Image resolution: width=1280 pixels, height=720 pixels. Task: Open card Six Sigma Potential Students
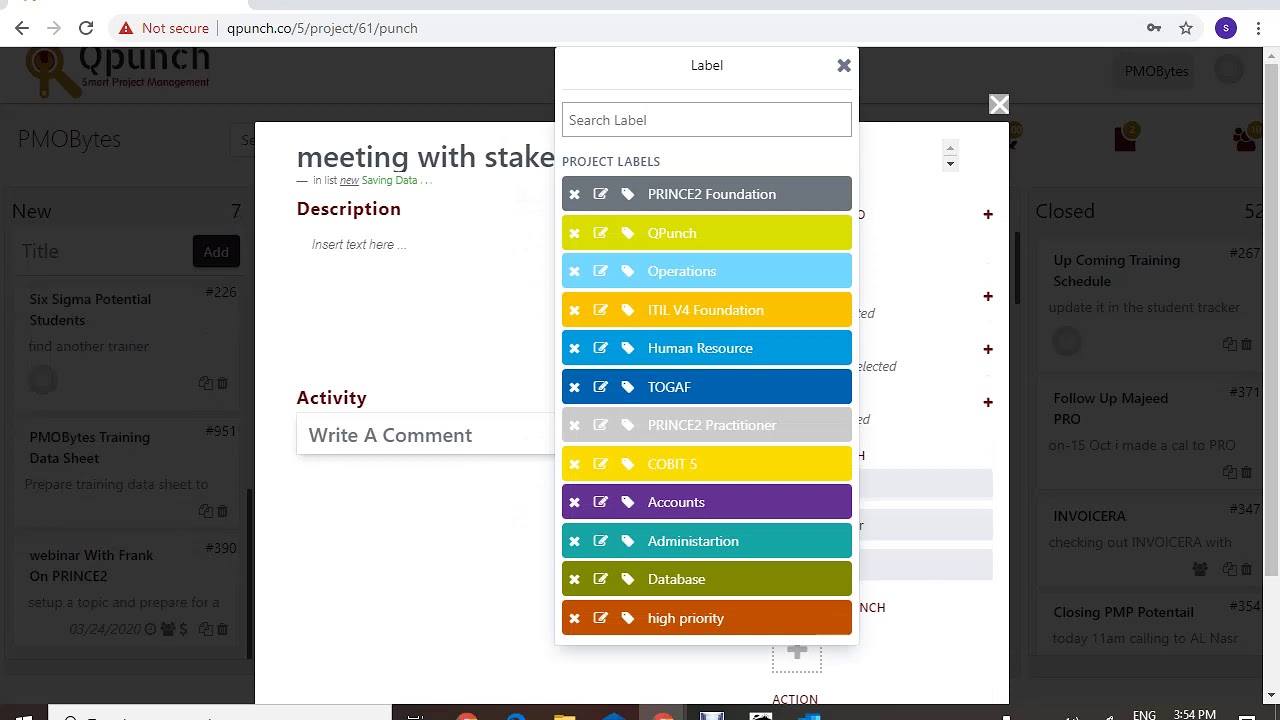tap(90, 309)
